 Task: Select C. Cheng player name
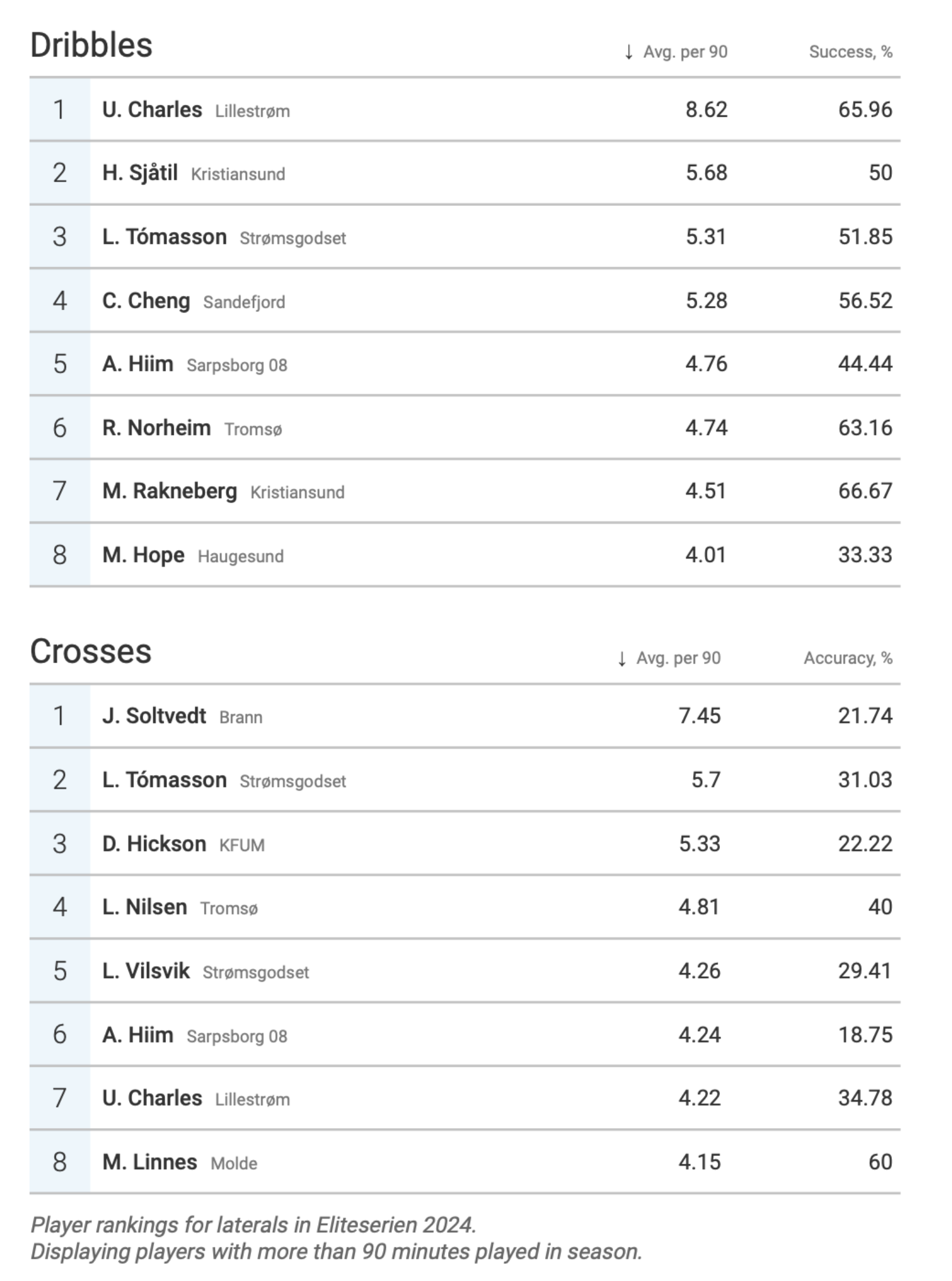(146, 301)
